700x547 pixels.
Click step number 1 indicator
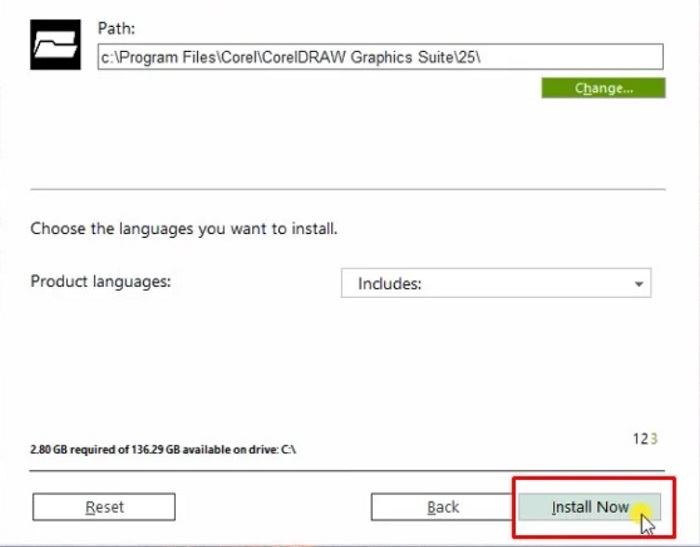[x=636, y=439]
